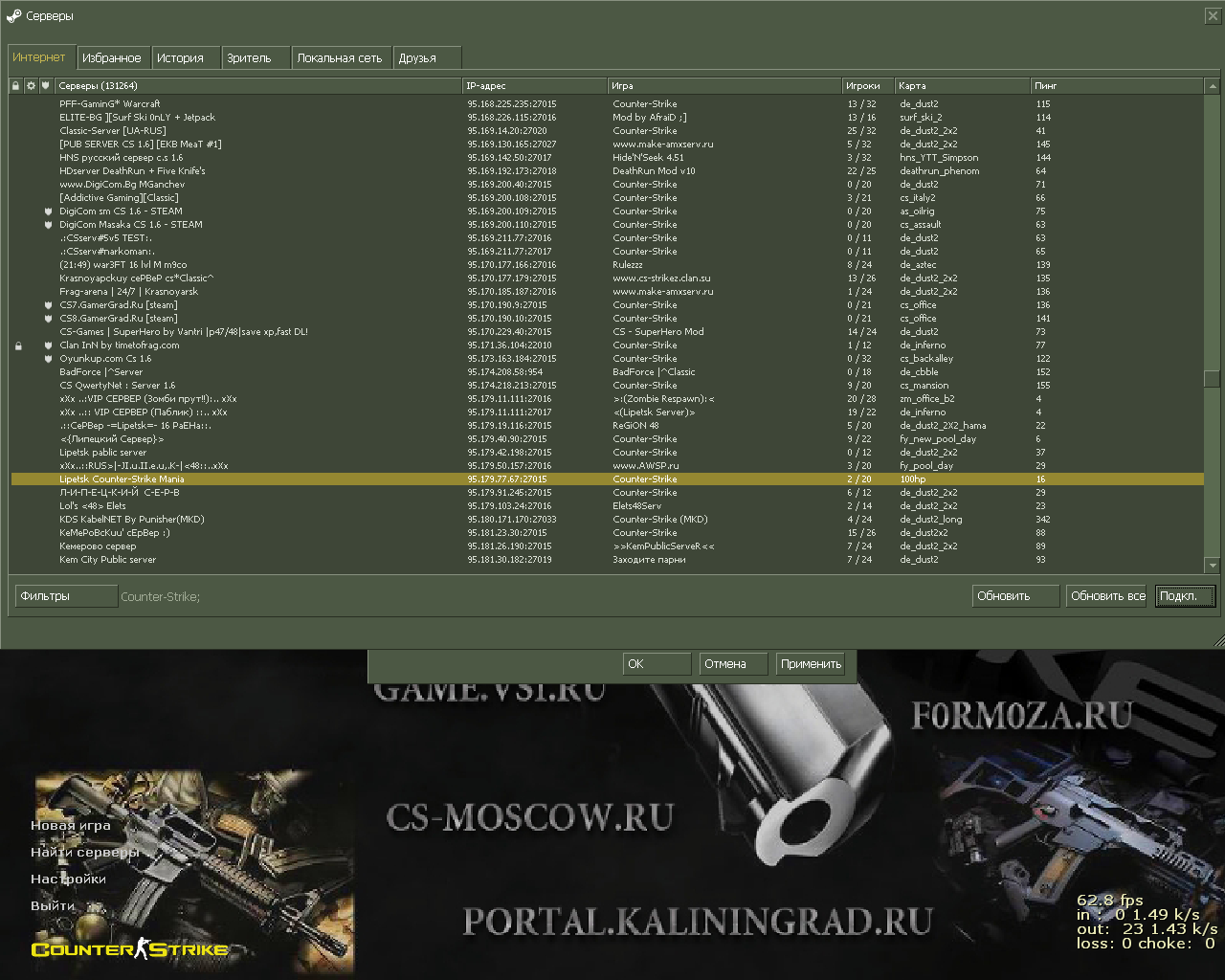Select the highlighted Lipetsk Counter-Strike Mania row
This screenshot has height=980, width=1225.
click(x=608, y=479)
